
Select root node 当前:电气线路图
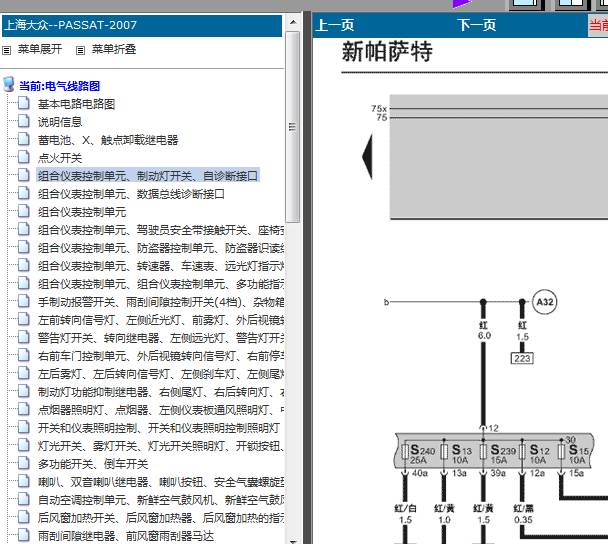point(60,86)
